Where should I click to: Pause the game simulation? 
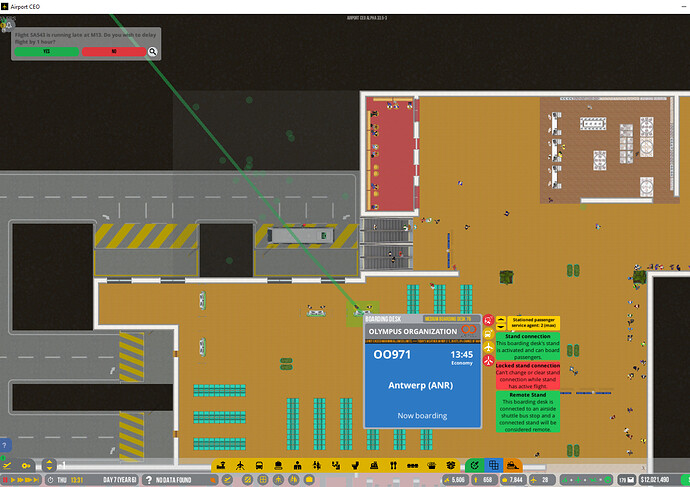6,480
